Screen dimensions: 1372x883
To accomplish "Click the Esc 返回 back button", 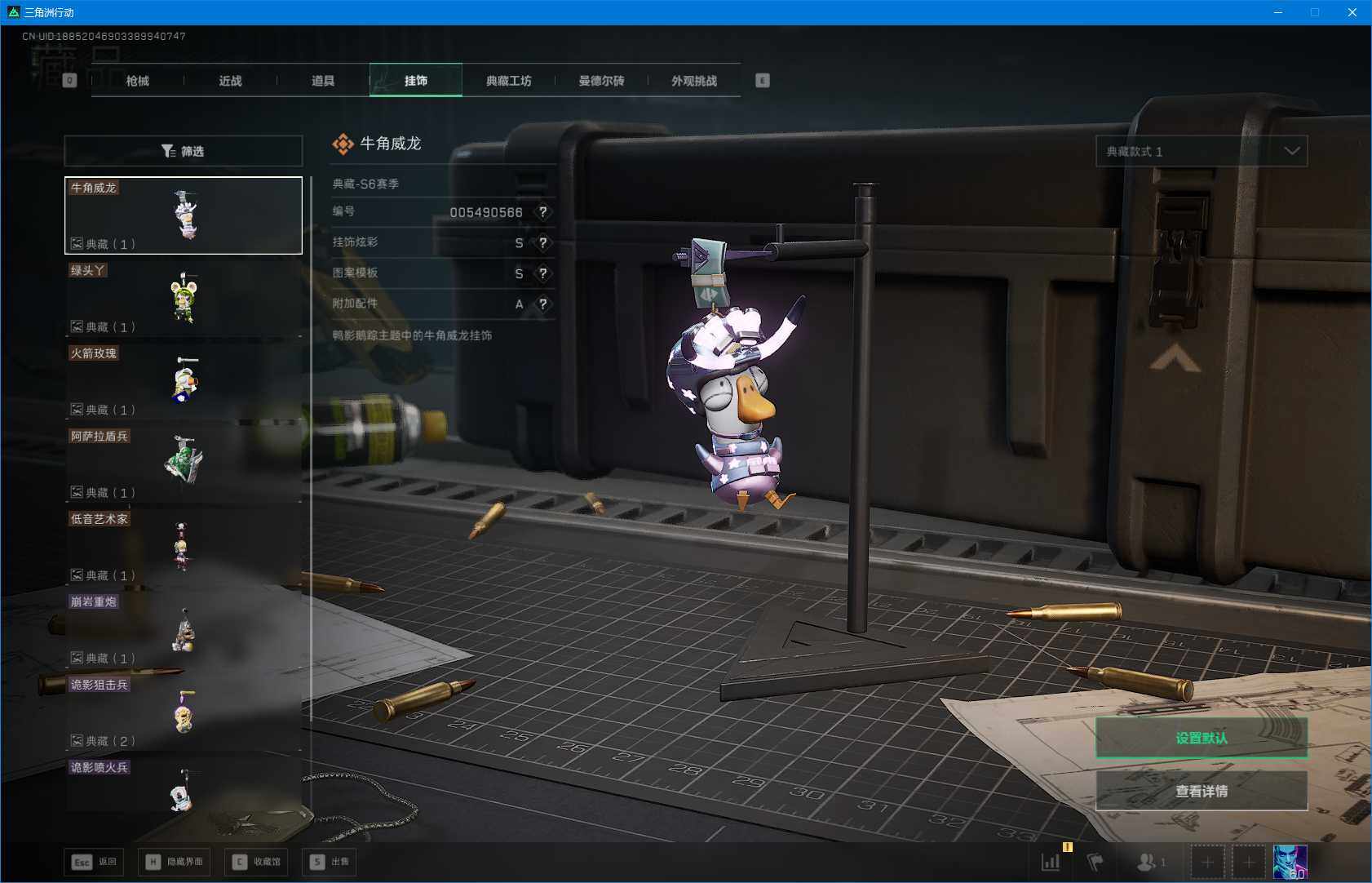I will click(x=94, y=862).
